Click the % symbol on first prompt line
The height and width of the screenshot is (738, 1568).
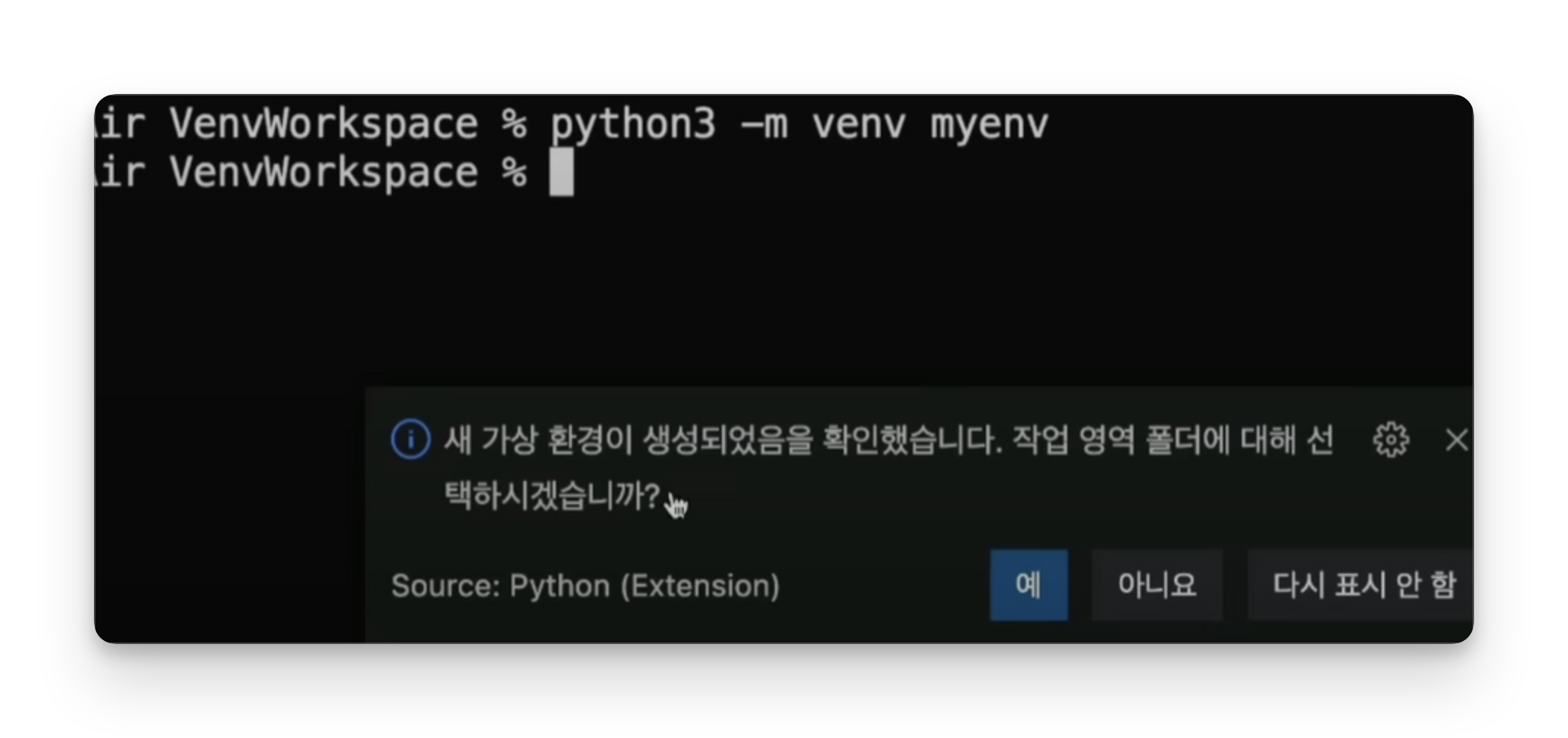click(x=514, y=124)
